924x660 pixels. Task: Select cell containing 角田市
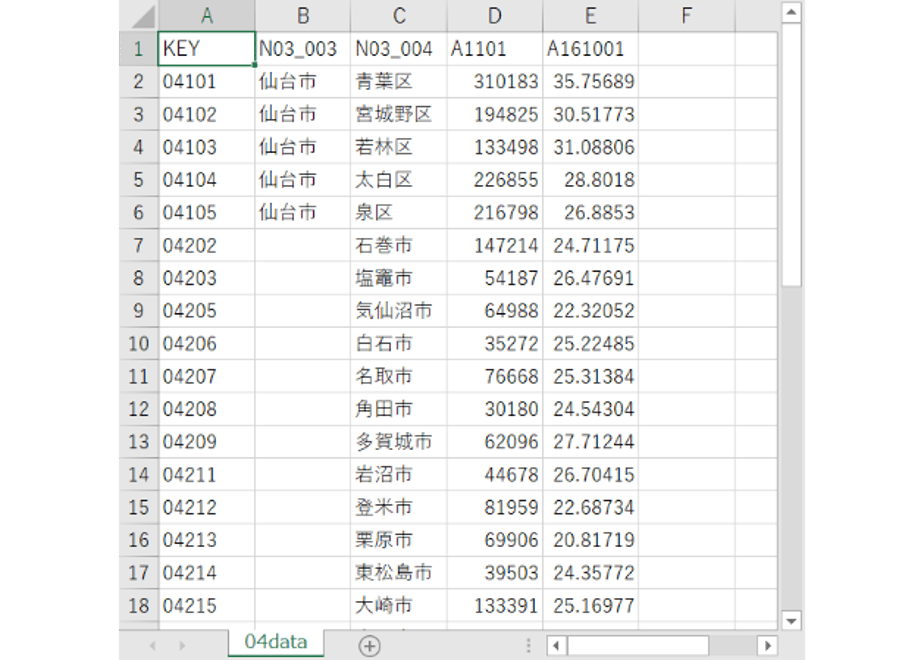[x=399, y=409]
